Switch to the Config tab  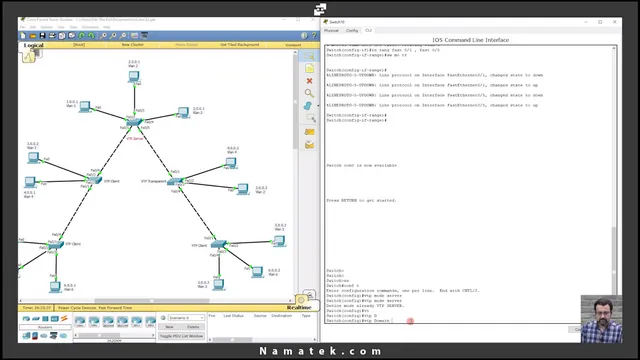click(x=351, y=31)
